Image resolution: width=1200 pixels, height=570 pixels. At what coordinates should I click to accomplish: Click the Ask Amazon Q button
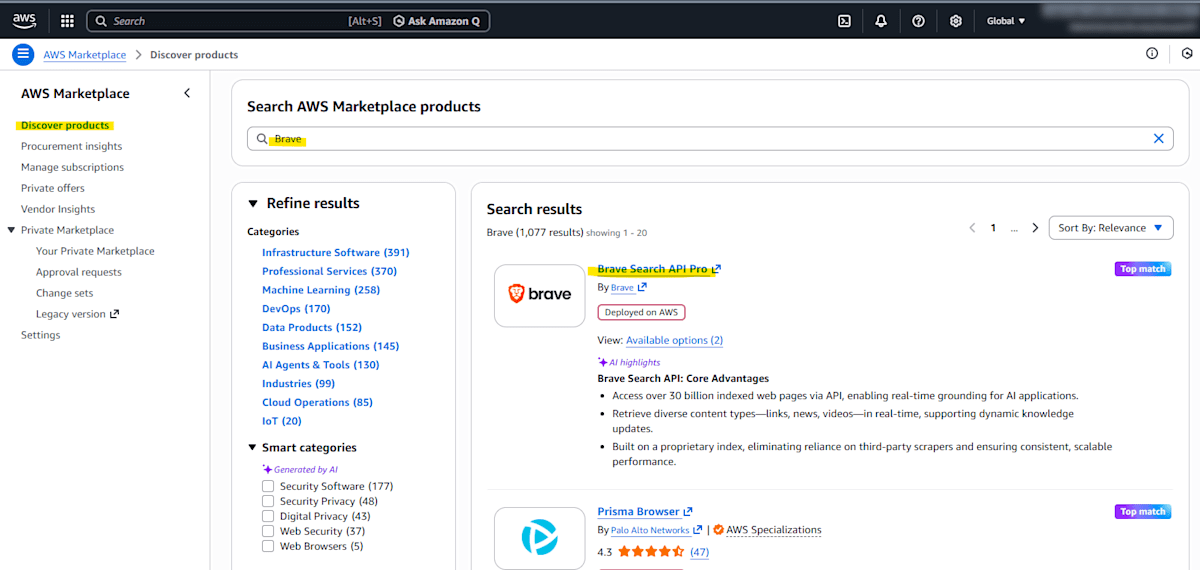point(438,21)
